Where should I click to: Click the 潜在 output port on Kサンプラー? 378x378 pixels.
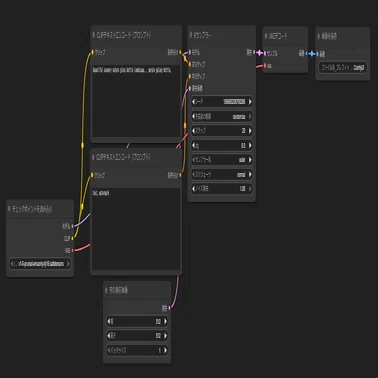[x=254, y=52]
